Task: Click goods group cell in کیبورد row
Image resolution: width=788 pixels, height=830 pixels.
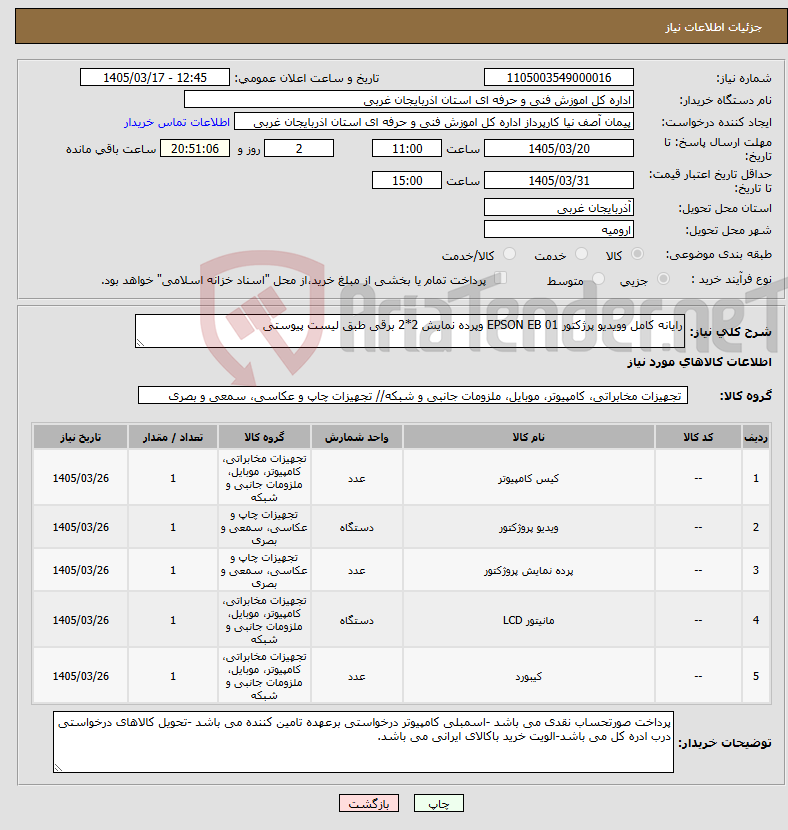Action: tap(264, 676)
